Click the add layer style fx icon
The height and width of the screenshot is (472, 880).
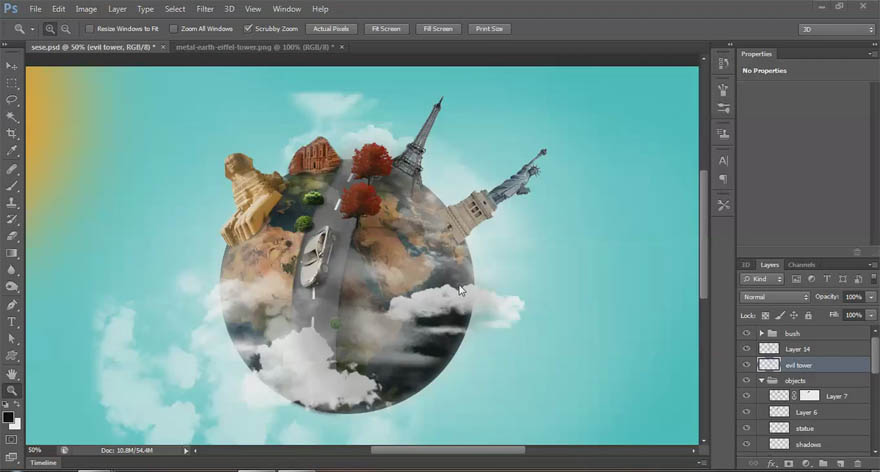tap(772, 464)
